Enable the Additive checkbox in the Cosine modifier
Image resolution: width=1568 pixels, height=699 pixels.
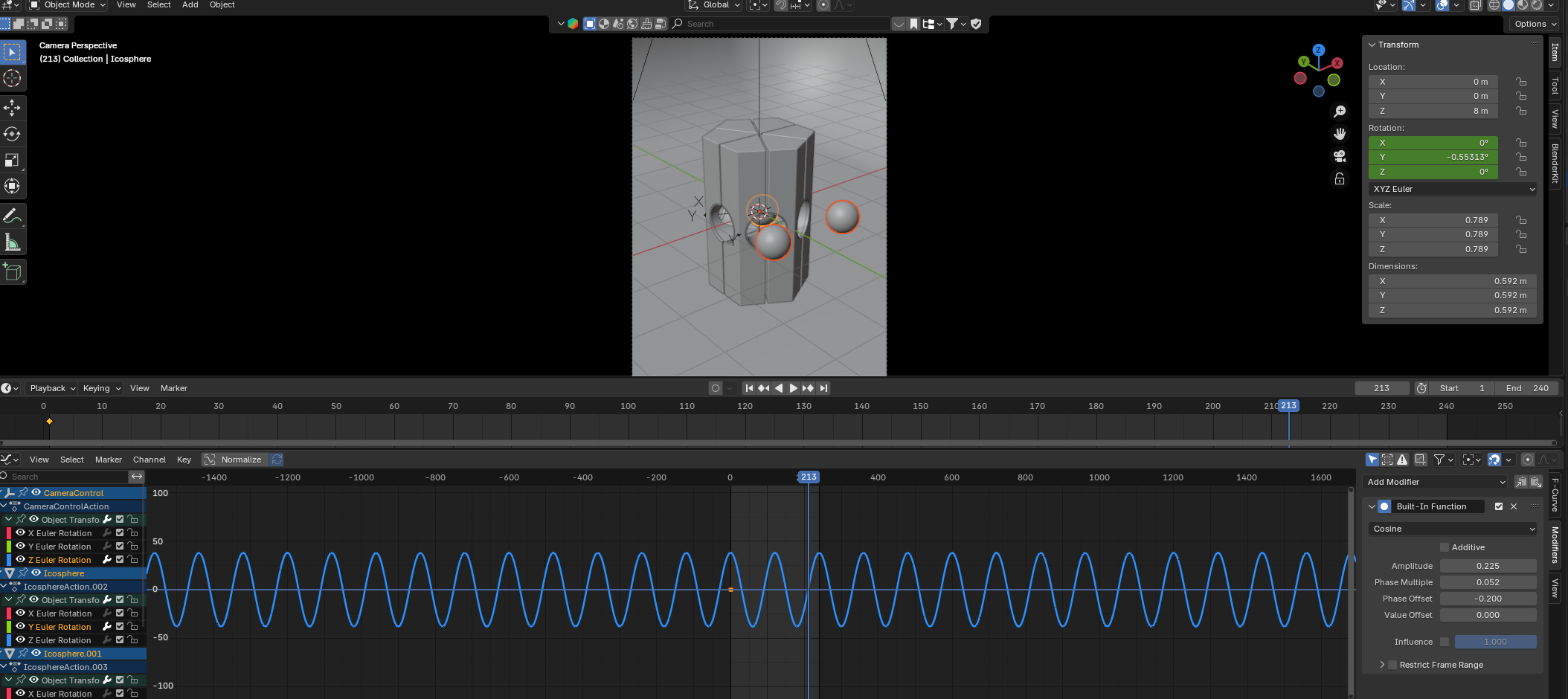pos(1444,547)
